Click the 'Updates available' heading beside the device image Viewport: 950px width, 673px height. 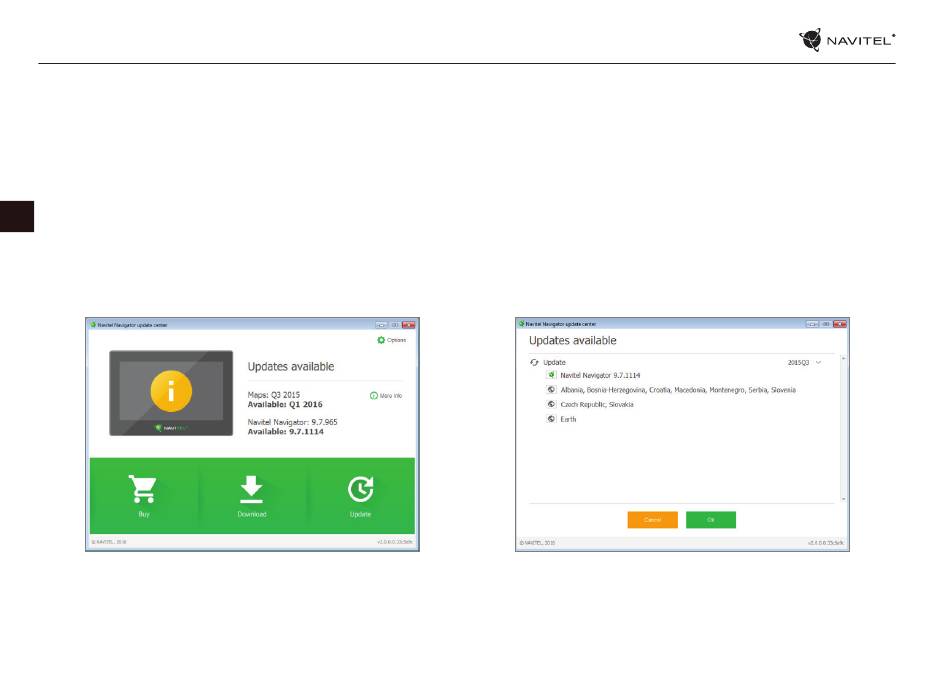pos(291,366)
